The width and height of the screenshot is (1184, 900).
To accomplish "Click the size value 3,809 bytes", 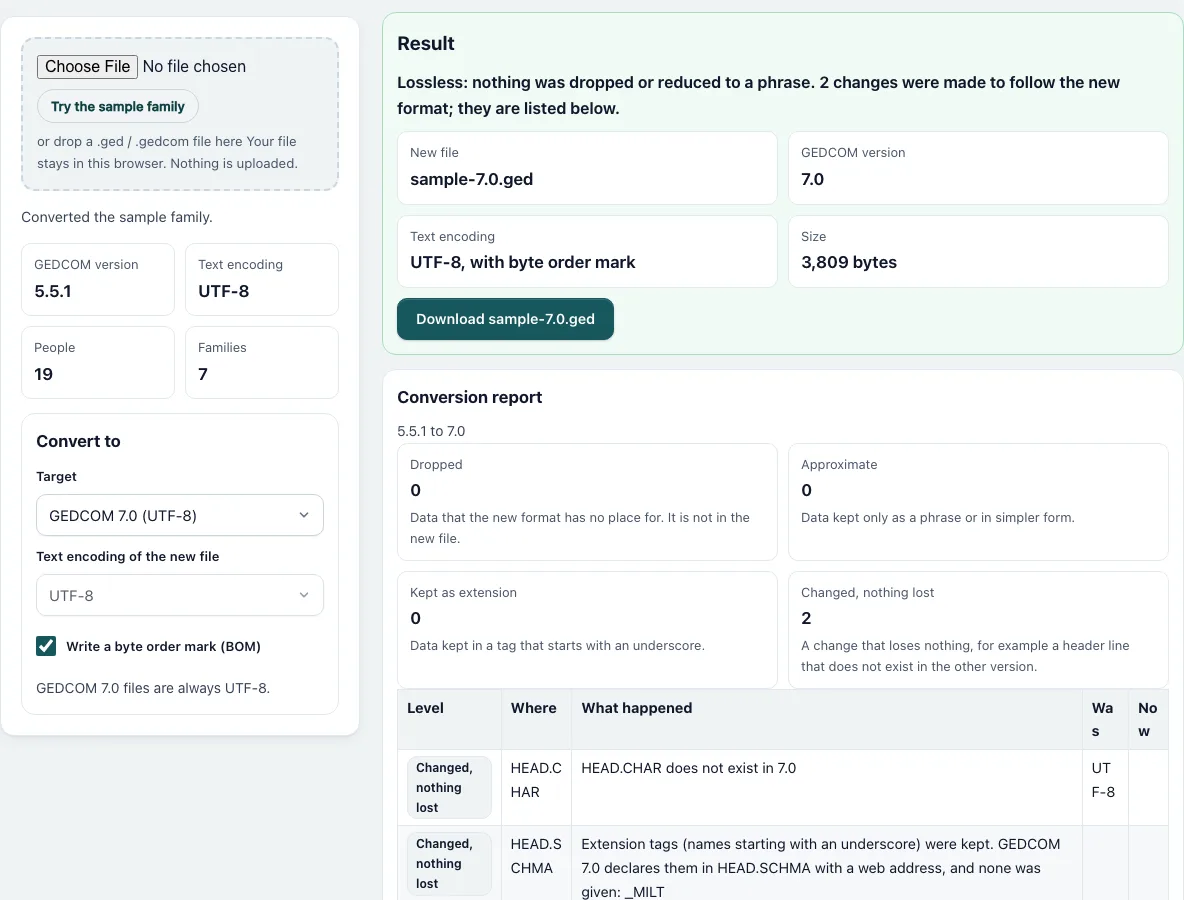I will click(x=849, y=263).
